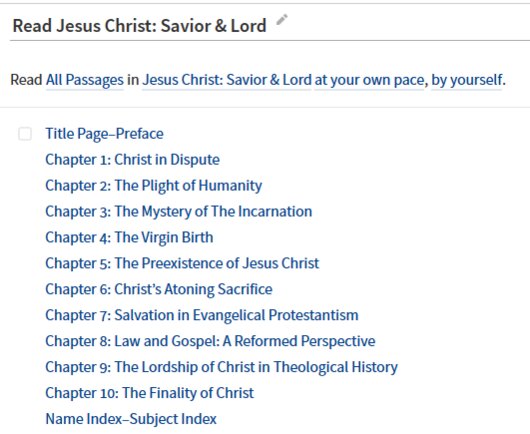Open Chapter 5: The Preexistence of Jesus Christ

click(182, 263)
